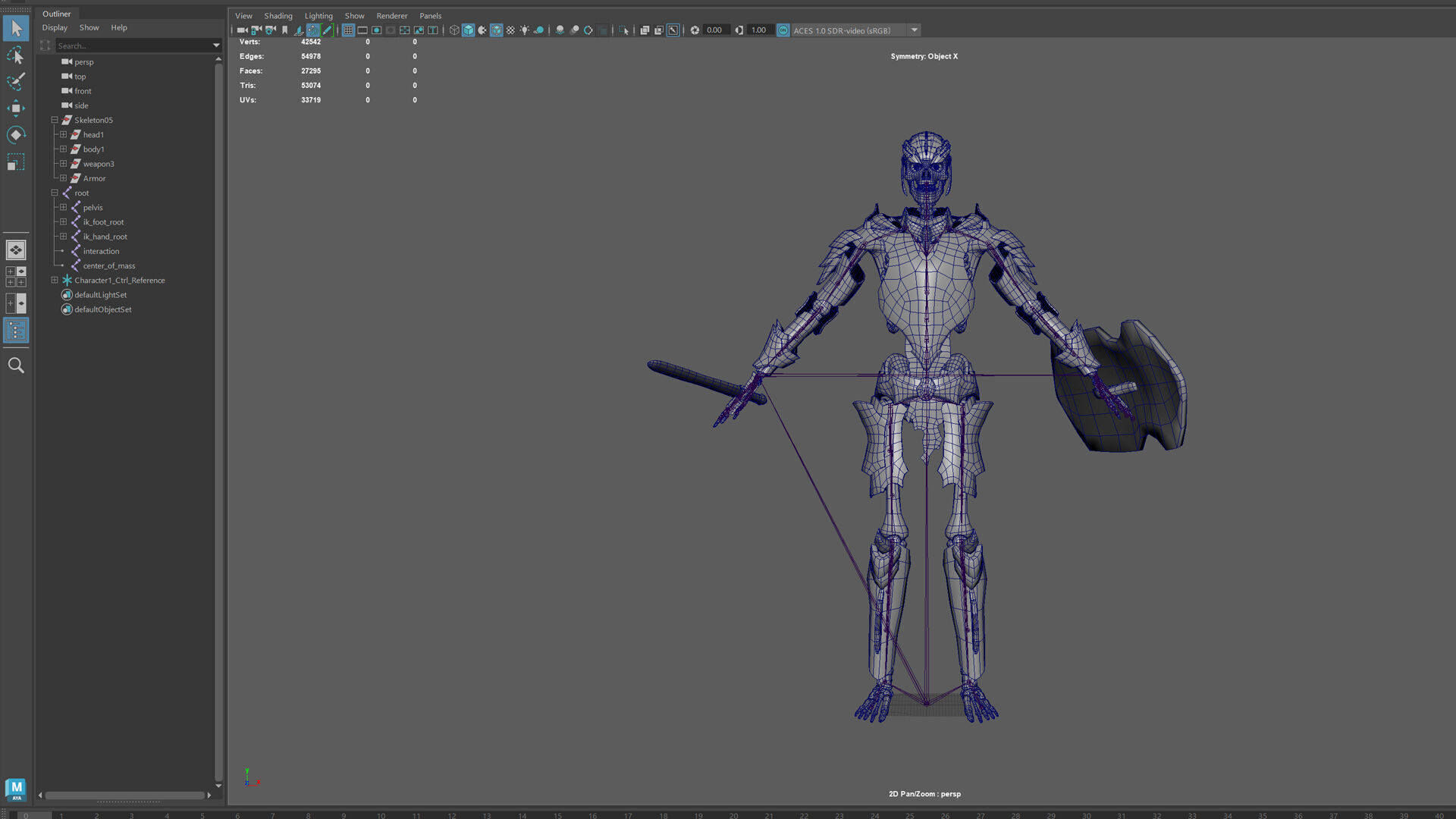Viewport: 1456px width, 819px height.
Task: Toggle the Grease Pencil icon
Action: point(327,30)
